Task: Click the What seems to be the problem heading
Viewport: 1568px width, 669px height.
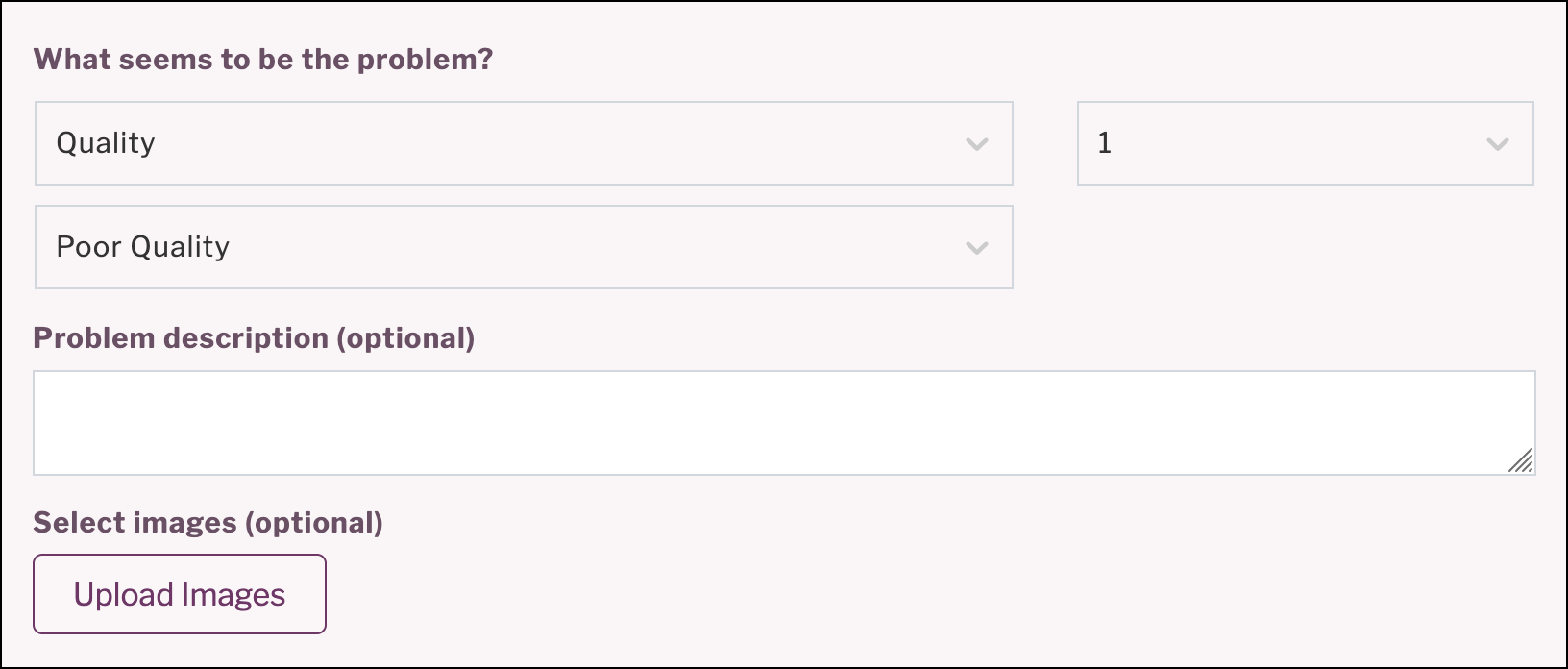Action: tap(262, 59)
